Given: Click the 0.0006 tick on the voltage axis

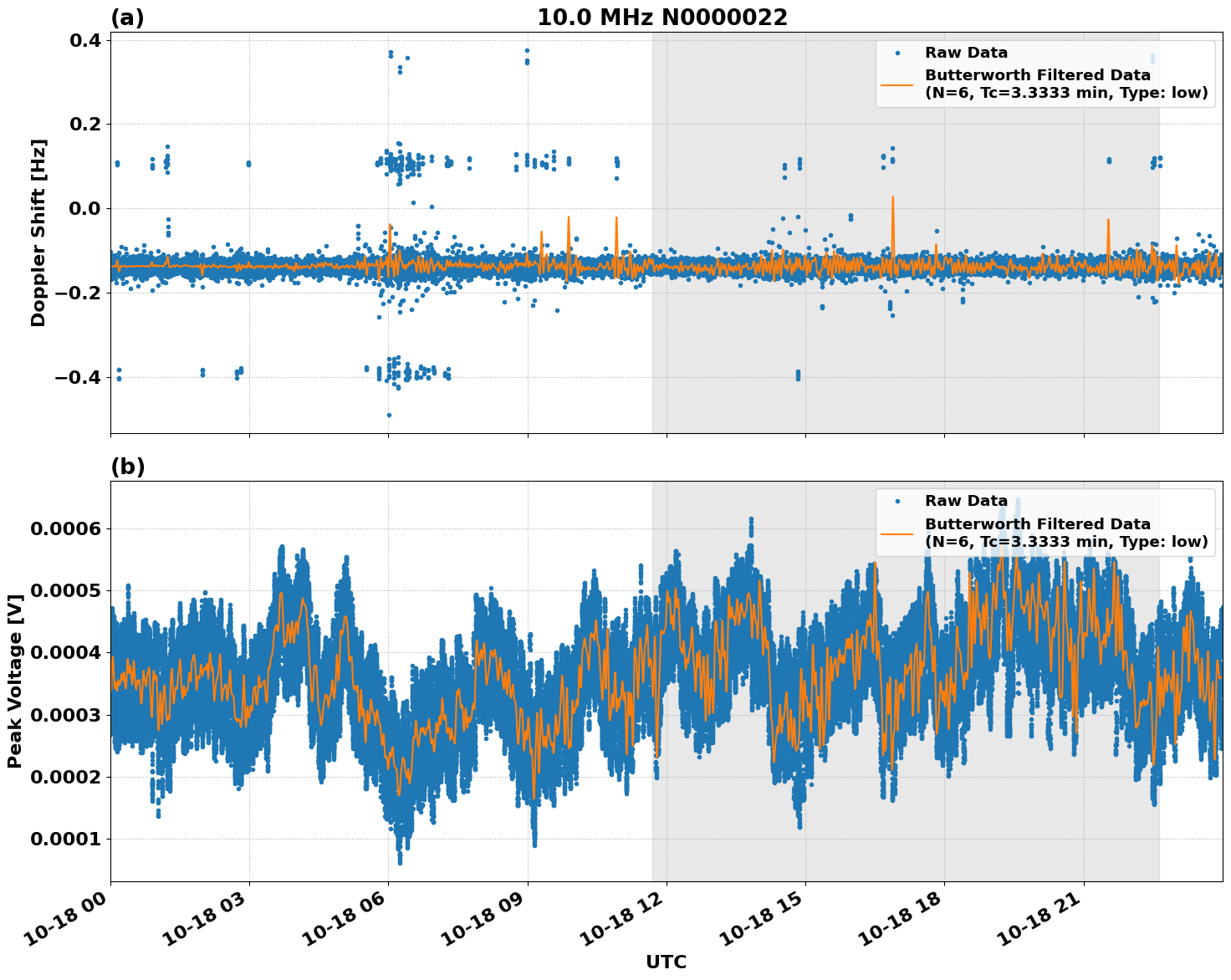Looking at the screenshot, I should (x=65, y=528).
